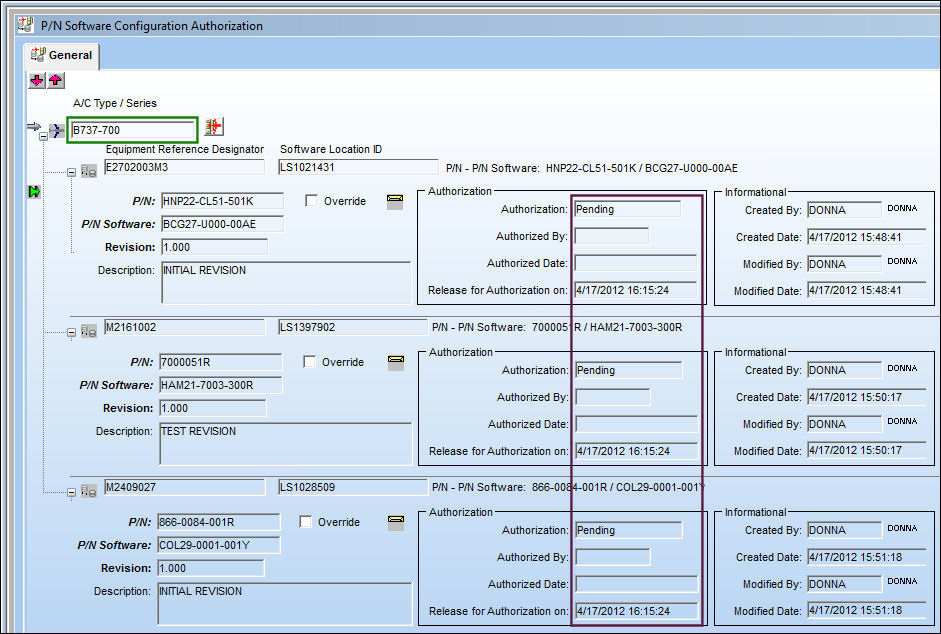The height and width of the screenshot is (634, 941).
Task: Click Created Date 4/17/2012 15:48:41 field
Action: click(867, 237)
